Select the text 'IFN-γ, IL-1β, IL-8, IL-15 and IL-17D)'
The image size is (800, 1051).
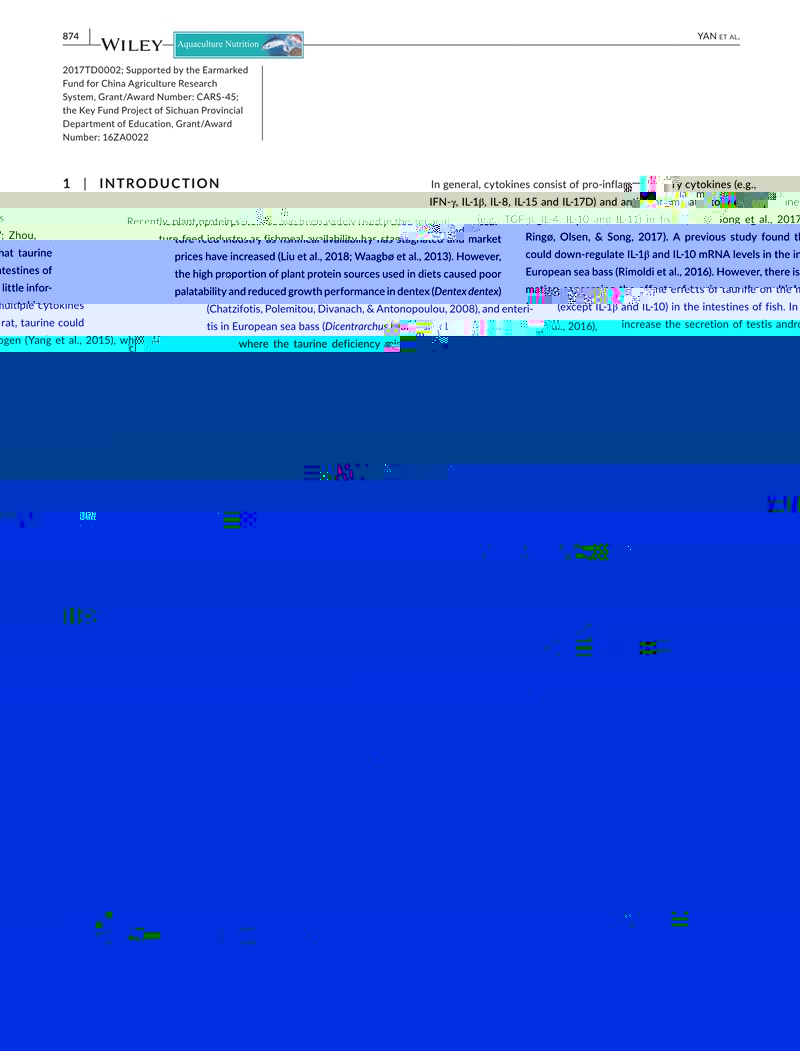tap(513, 202)
